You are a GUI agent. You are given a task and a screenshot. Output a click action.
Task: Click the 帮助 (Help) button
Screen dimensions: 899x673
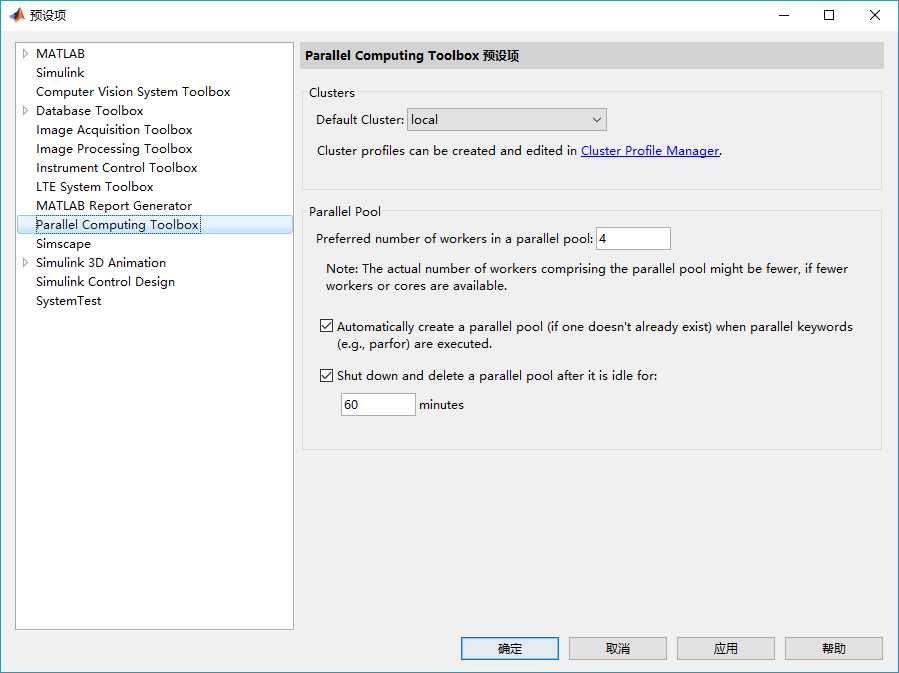click(x=833, y=648)
